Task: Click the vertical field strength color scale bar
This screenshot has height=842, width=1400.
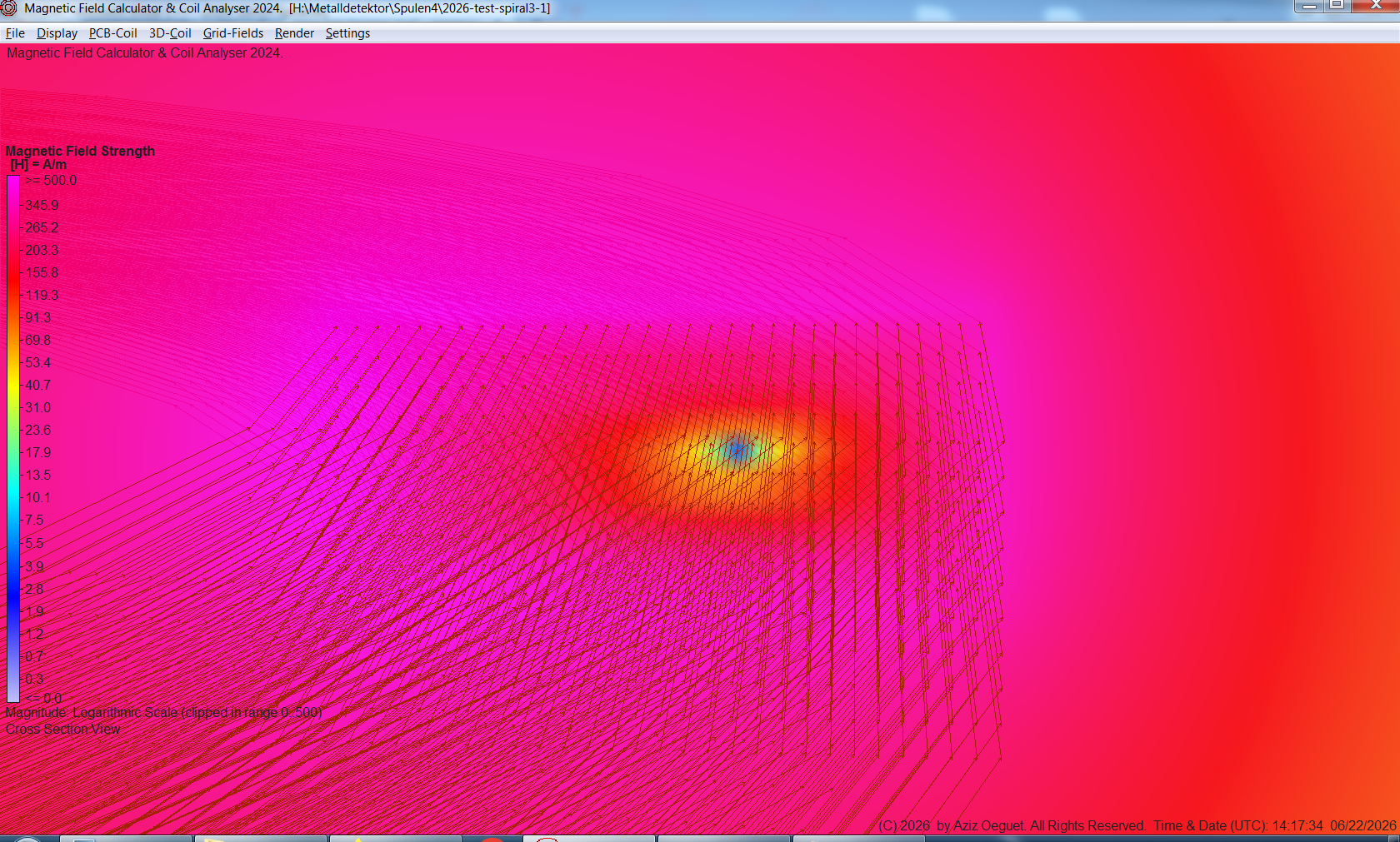Action: pyautogui.click(x=13, y=439)
